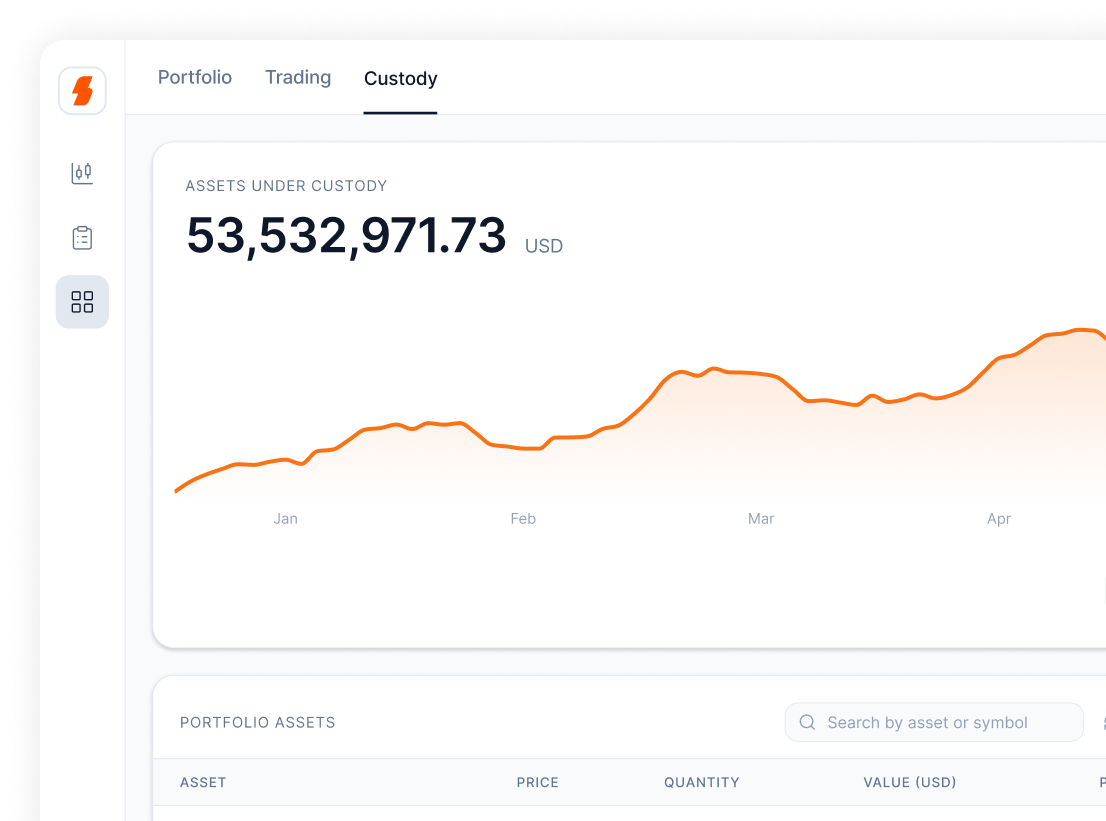Select the grid dashboard sidebar icon

click(83, 302)
